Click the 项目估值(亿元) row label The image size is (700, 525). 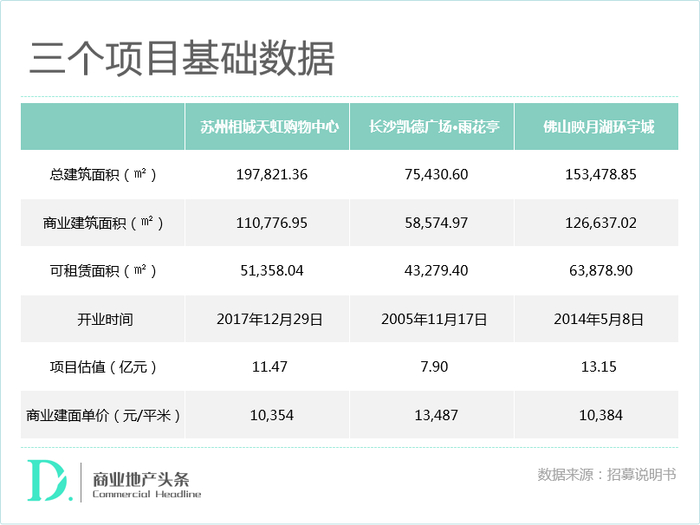coord(103,367)
